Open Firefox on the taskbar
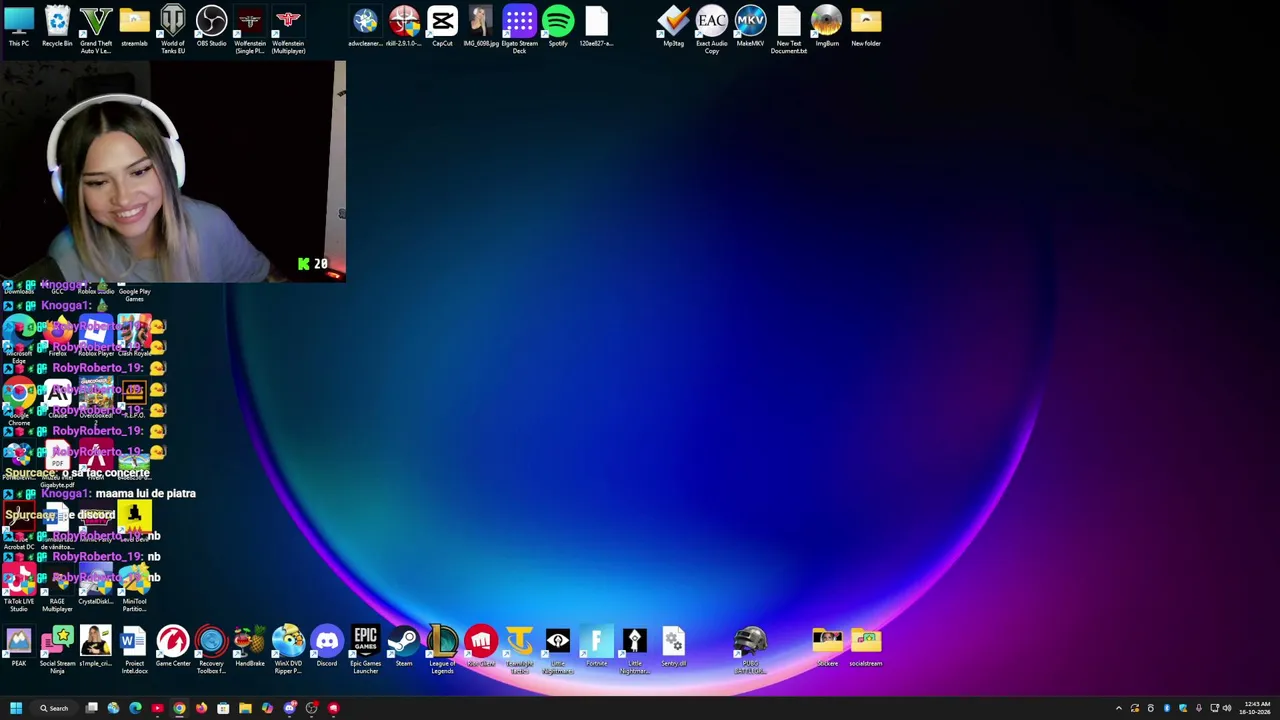The image size is (1280, 720). tap(201, 708)
